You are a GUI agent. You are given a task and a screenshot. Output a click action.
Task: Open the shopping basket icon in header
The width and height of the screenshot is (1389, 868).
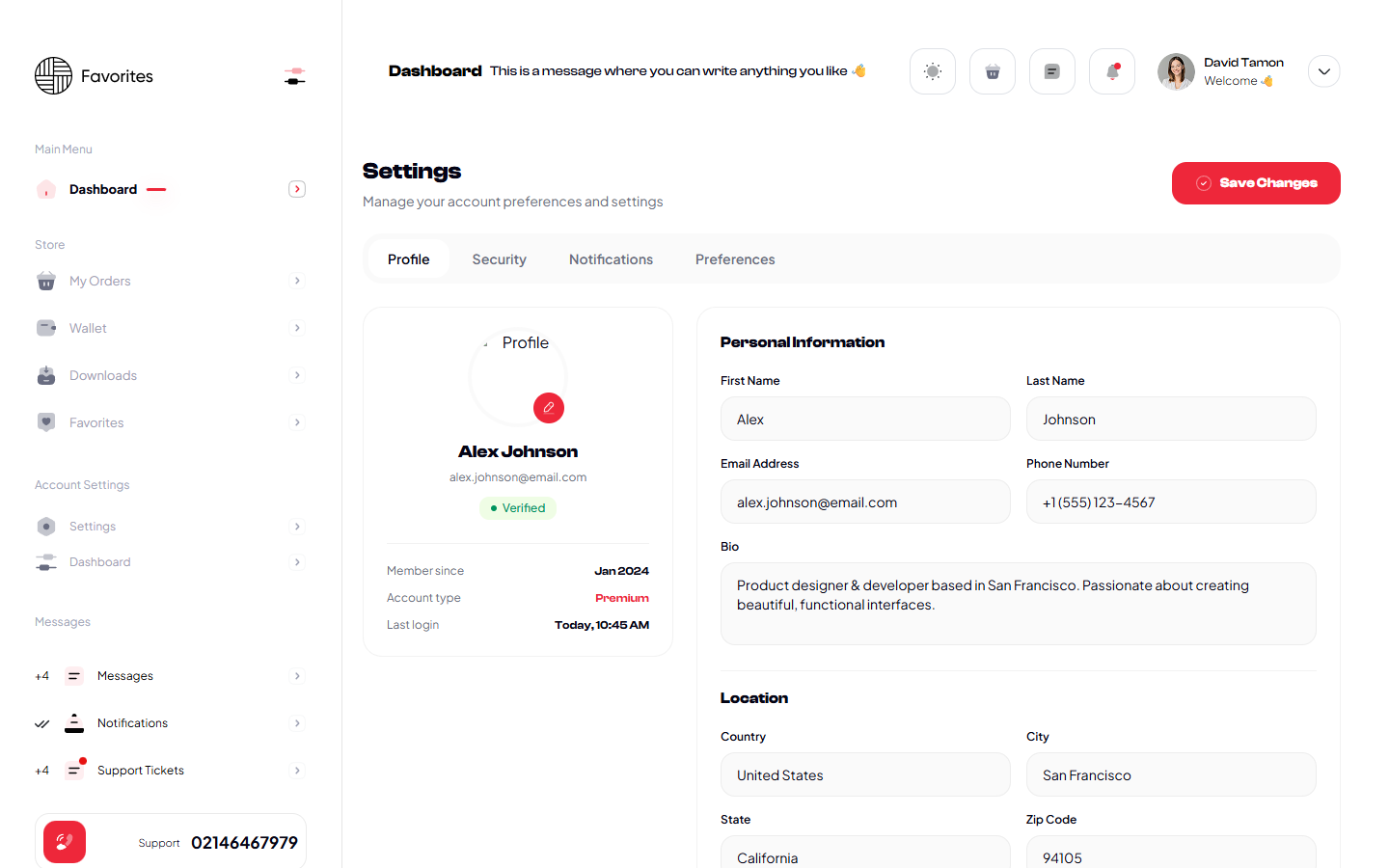(992, 71)
